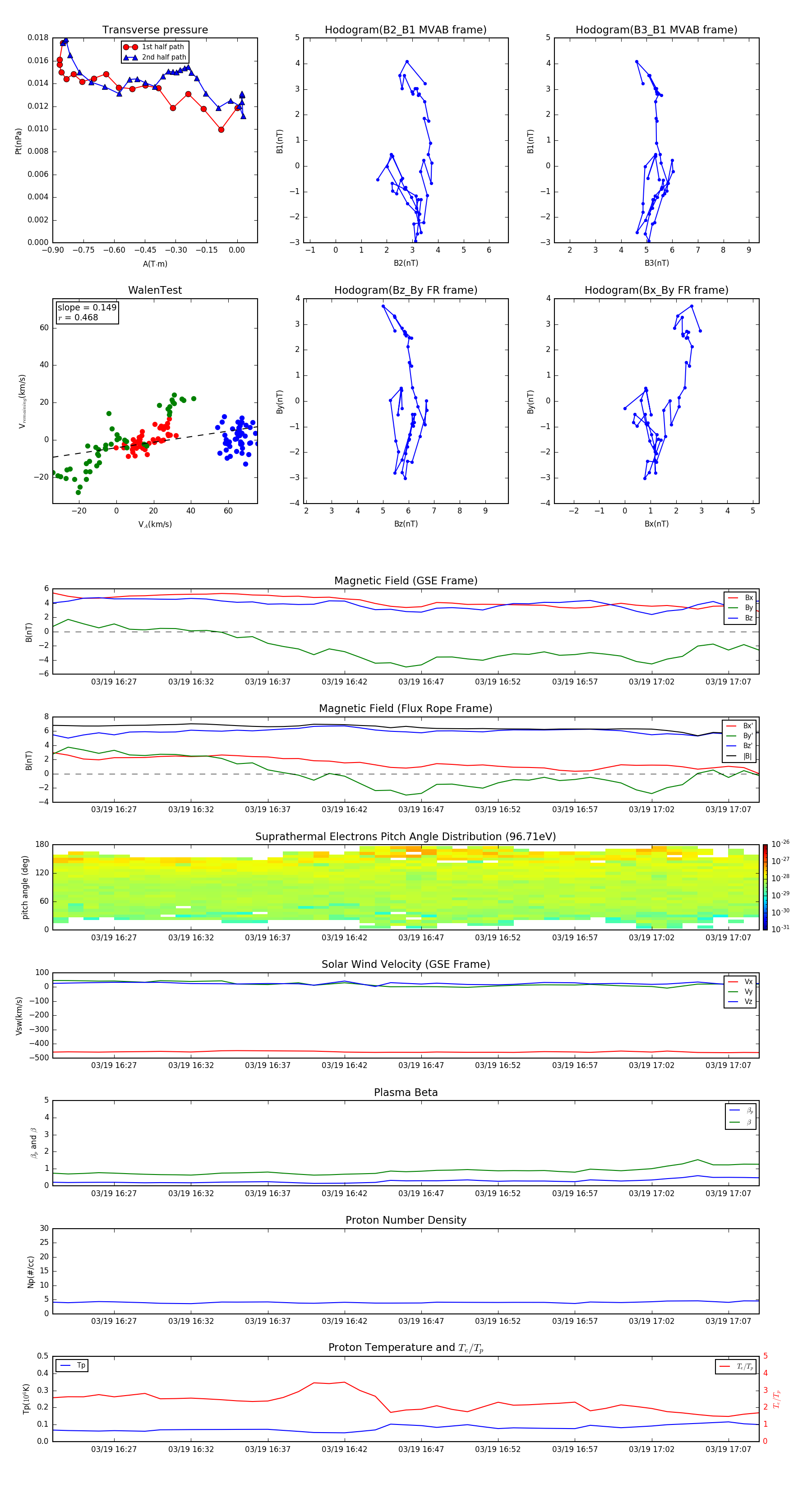Click the "Proton Number Density" title
812x1489 pixels.
(x=406, y=1220)
